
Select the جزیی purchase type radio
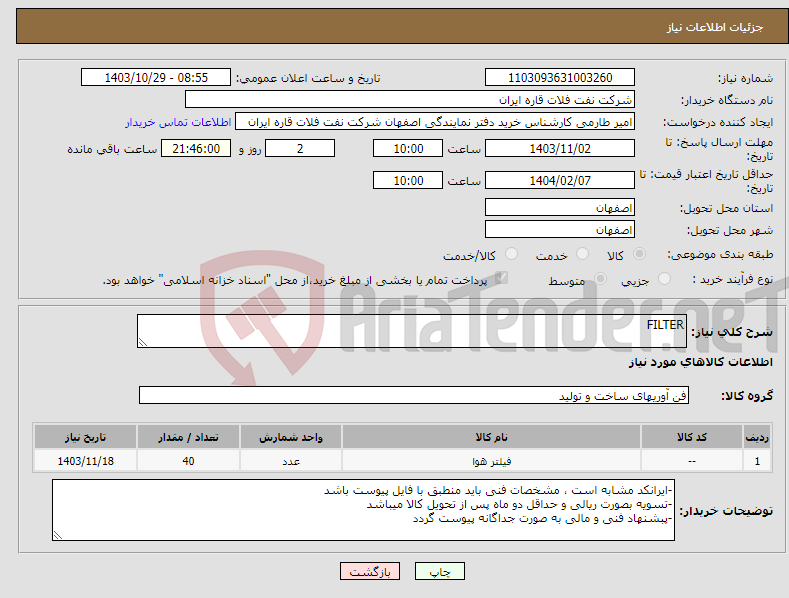click(664, 278)
